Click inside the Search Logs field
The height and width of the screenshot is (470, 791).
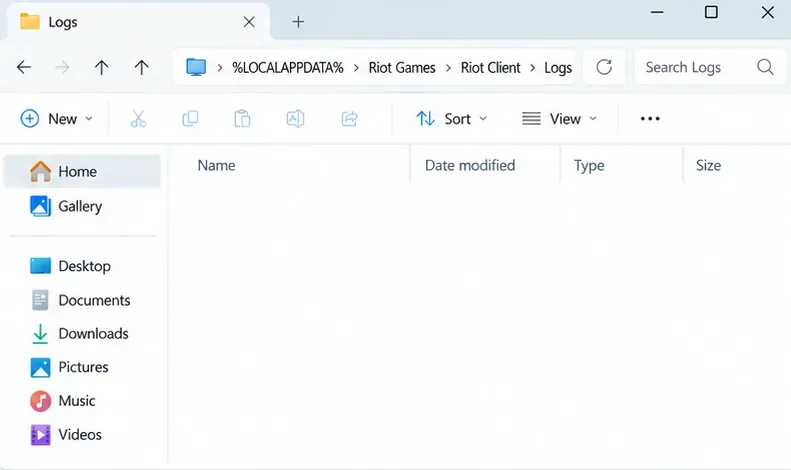(x=710, y=67)
